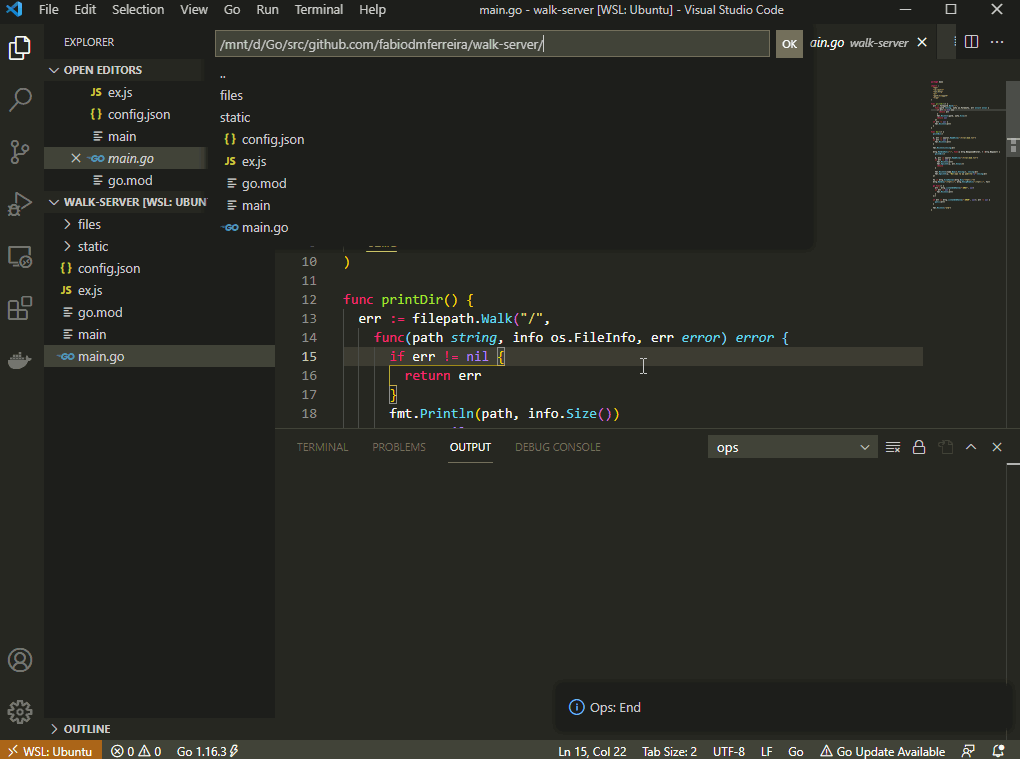1020x759 pixels.
Task: Switch to the Terminal panel tab
Action: coord(322,447)
